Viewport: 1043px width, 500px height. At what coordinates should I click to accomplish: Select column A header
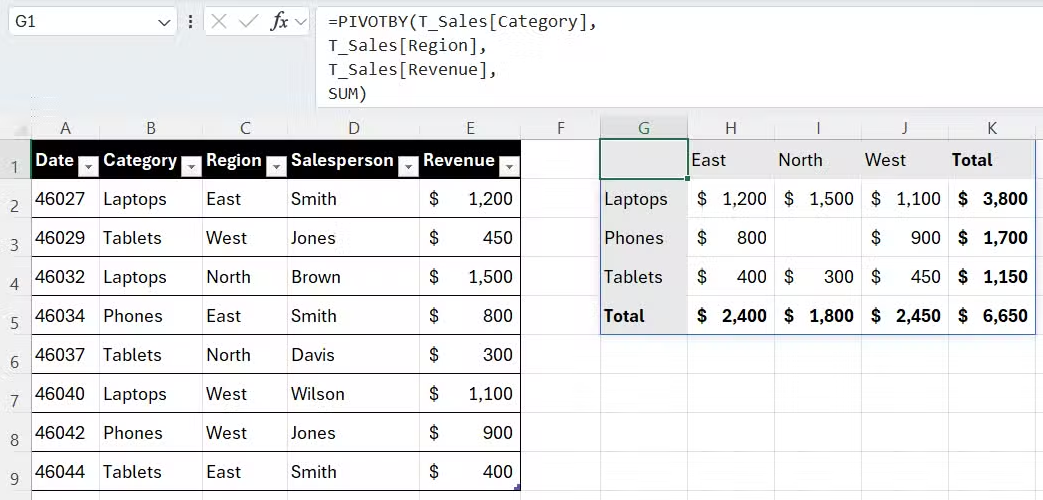pos(65,128)
